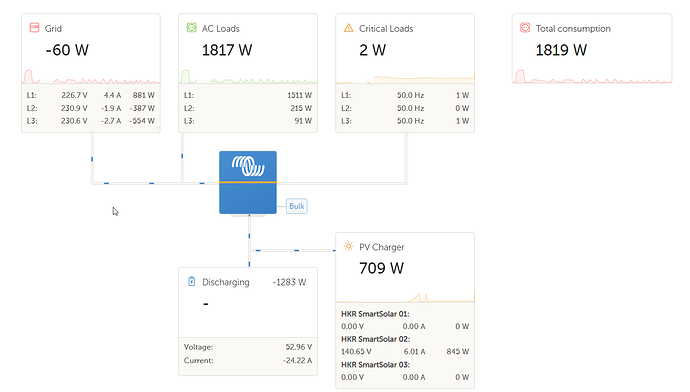Click the AC Loads 1817 W value

[227, 50]
